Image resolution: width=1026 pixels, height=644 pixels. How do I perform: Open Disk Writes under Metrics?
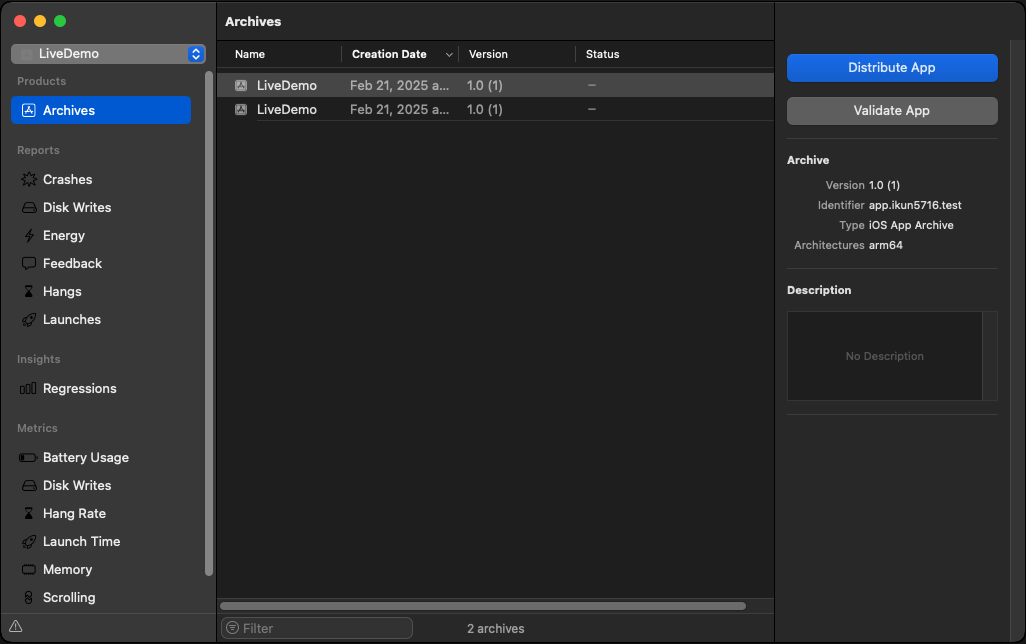[x=77, y=486]
